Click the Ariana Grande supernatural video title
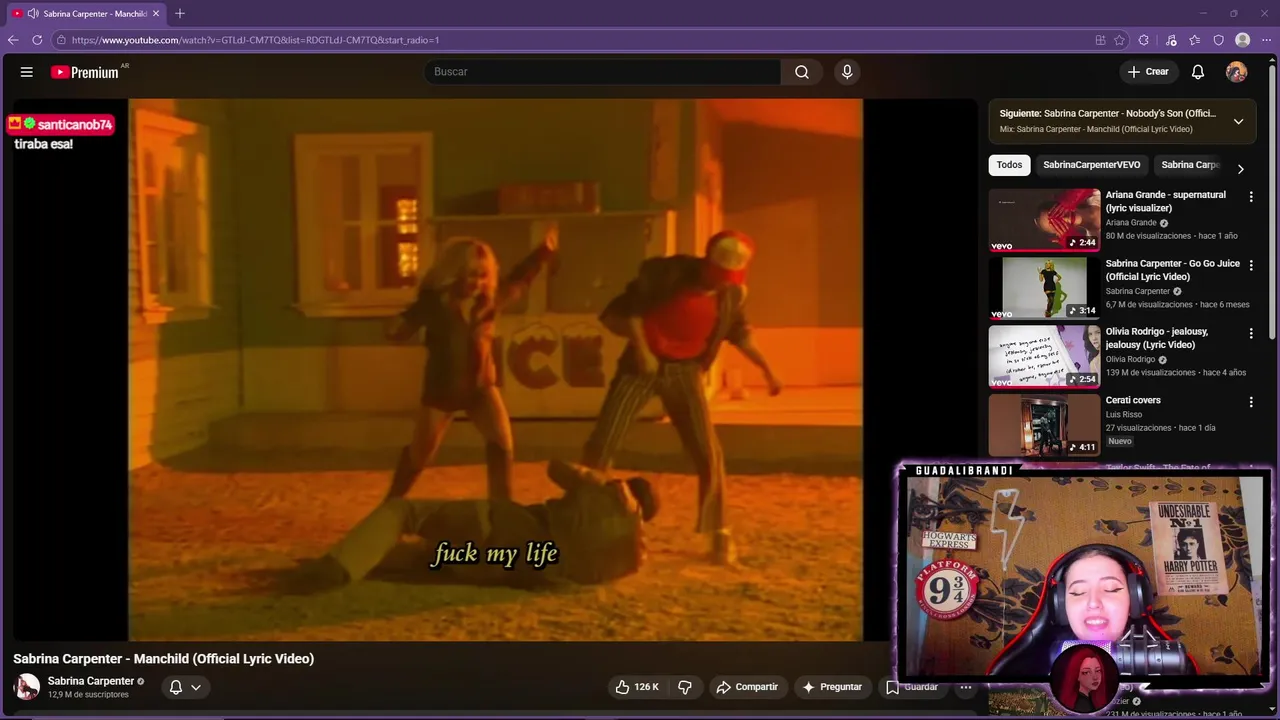 pos(1165,202)
